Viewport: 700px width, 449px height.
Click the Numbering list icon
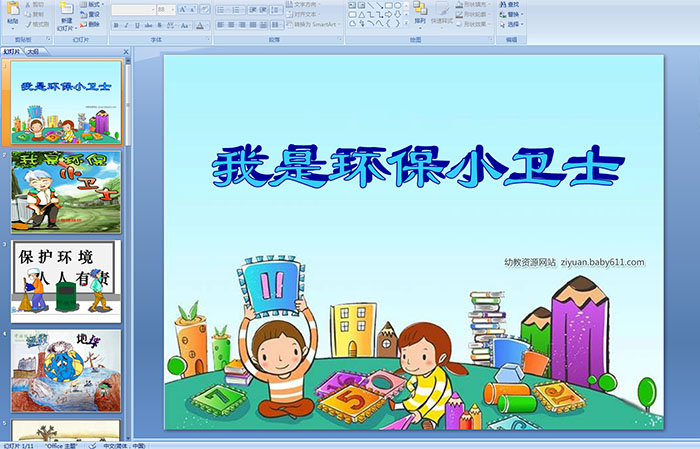[237, 9]
